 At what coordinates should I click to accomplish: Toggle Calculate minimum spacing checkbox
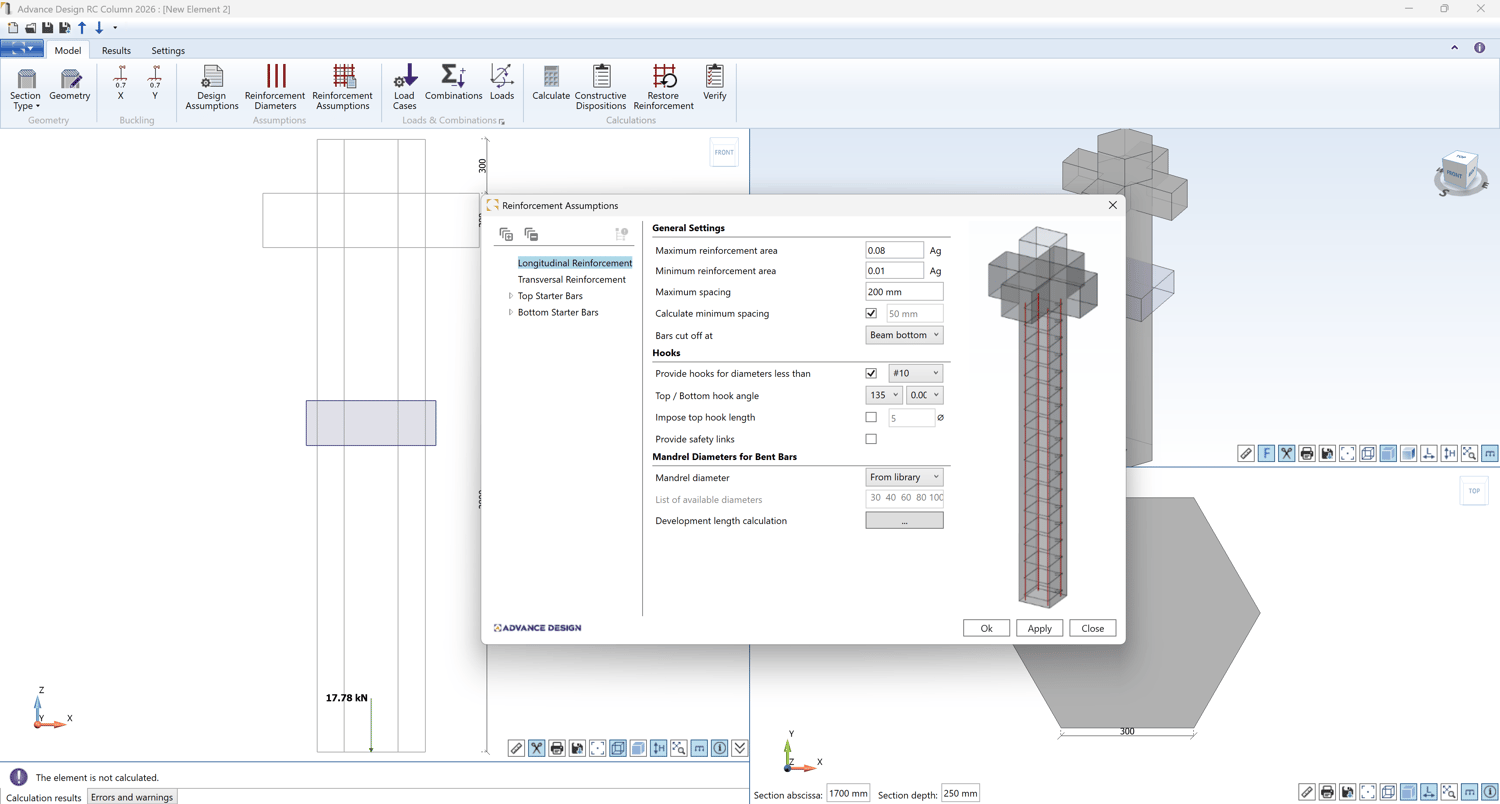click(x=871, y=314)
